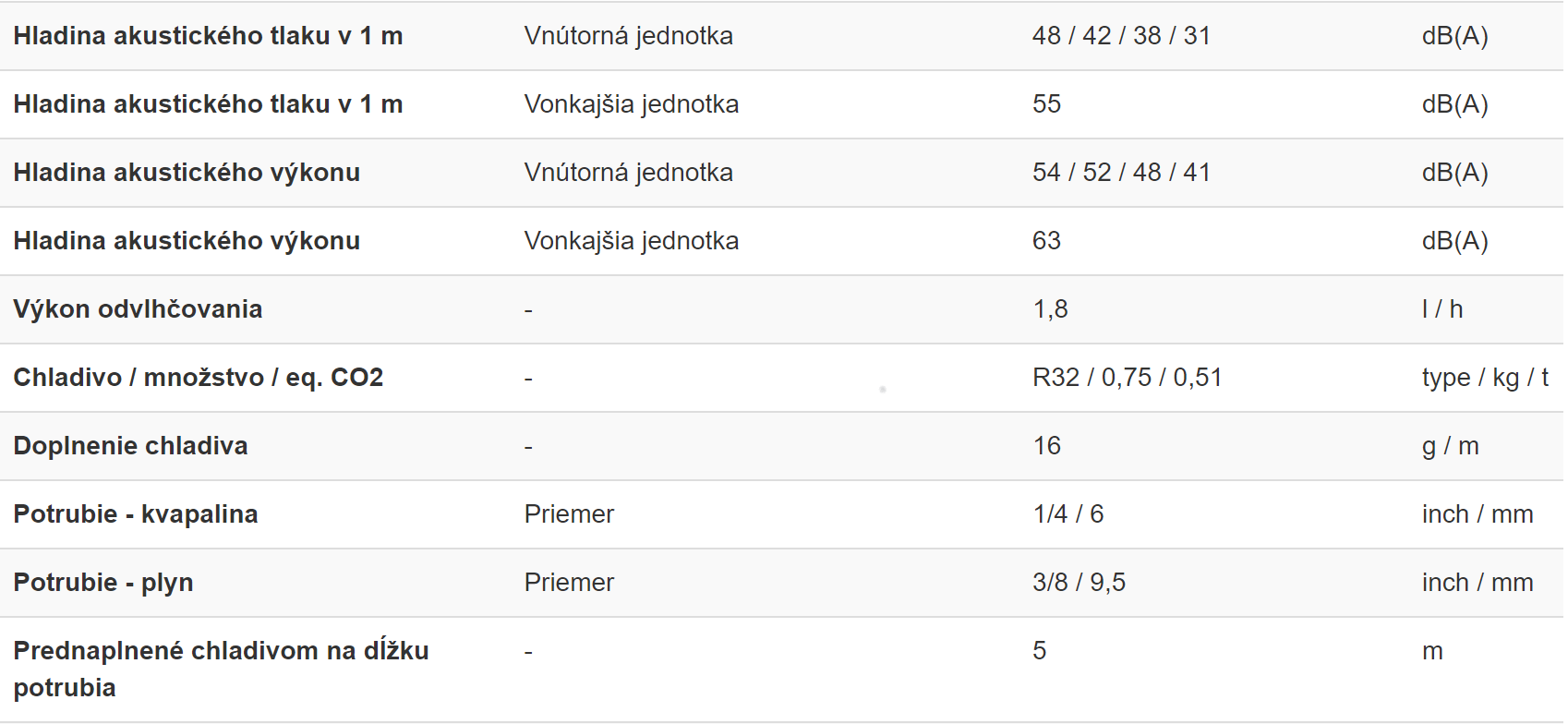Click the value 1/4 / 6
This screenshot has width=1568, height=724.
pyautogui.click(x=1068, y=514)
